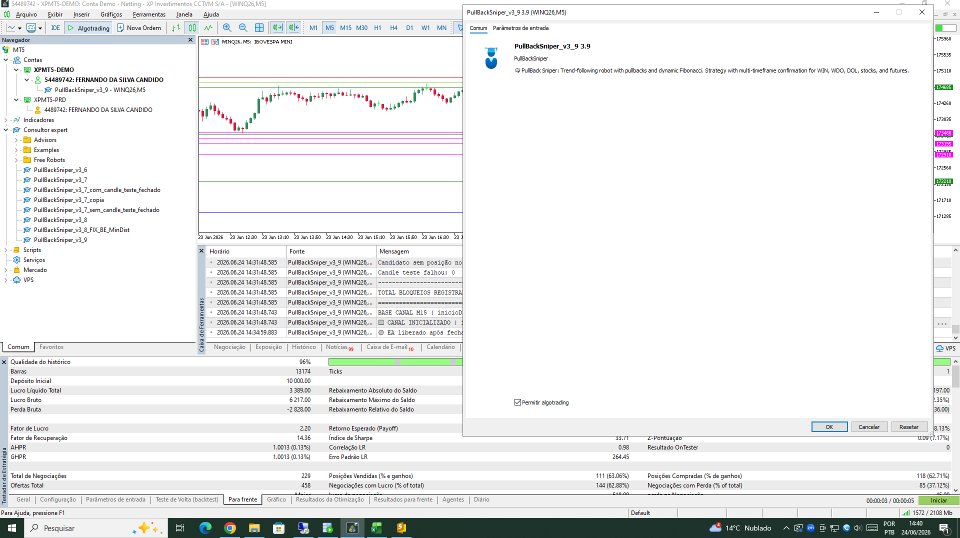Select the M1 timeframe
Viewport: 960px width, 538px height.
(313, 28)
